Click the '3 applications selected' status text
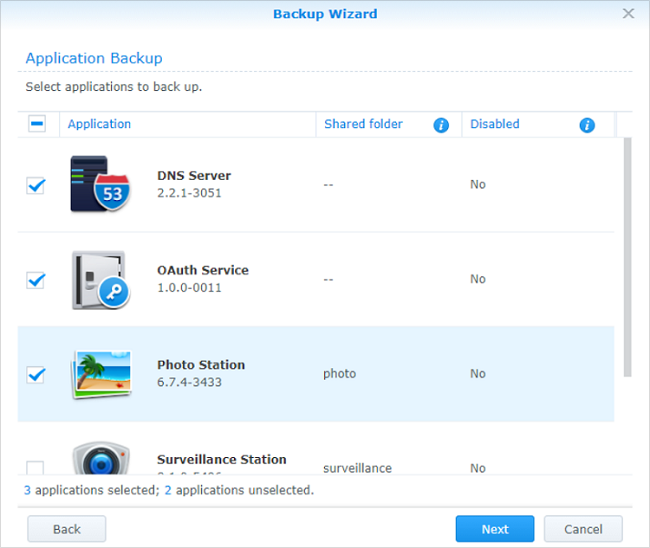This screenshot has height=548, width=650. (92, 490)
